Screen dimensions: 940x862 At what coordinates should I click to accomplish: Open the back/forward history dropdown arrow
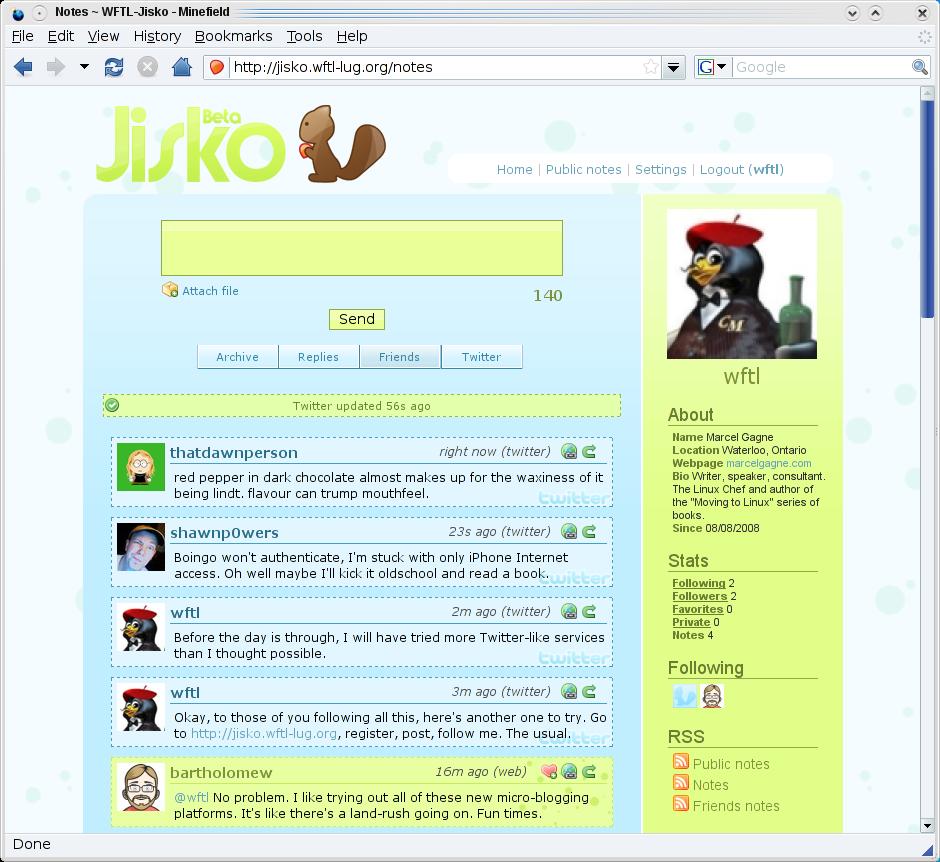tap(85, 67)
